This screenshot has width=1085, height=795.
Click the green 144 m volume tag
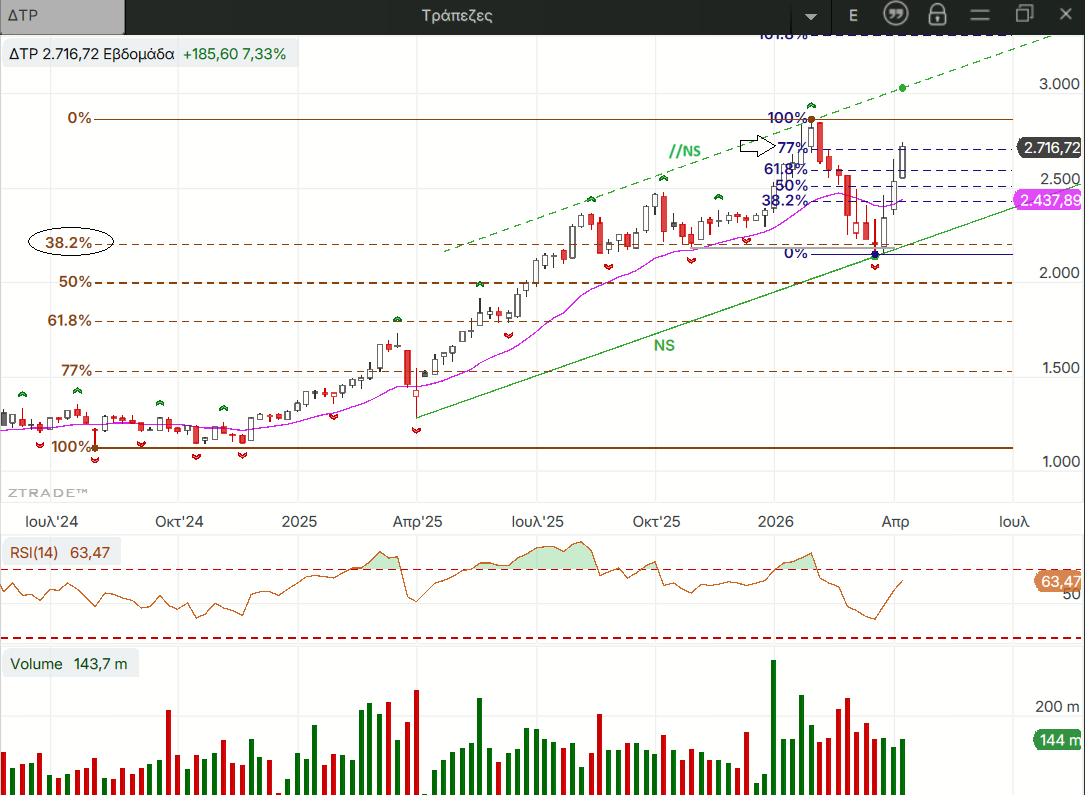[1058, 740]
